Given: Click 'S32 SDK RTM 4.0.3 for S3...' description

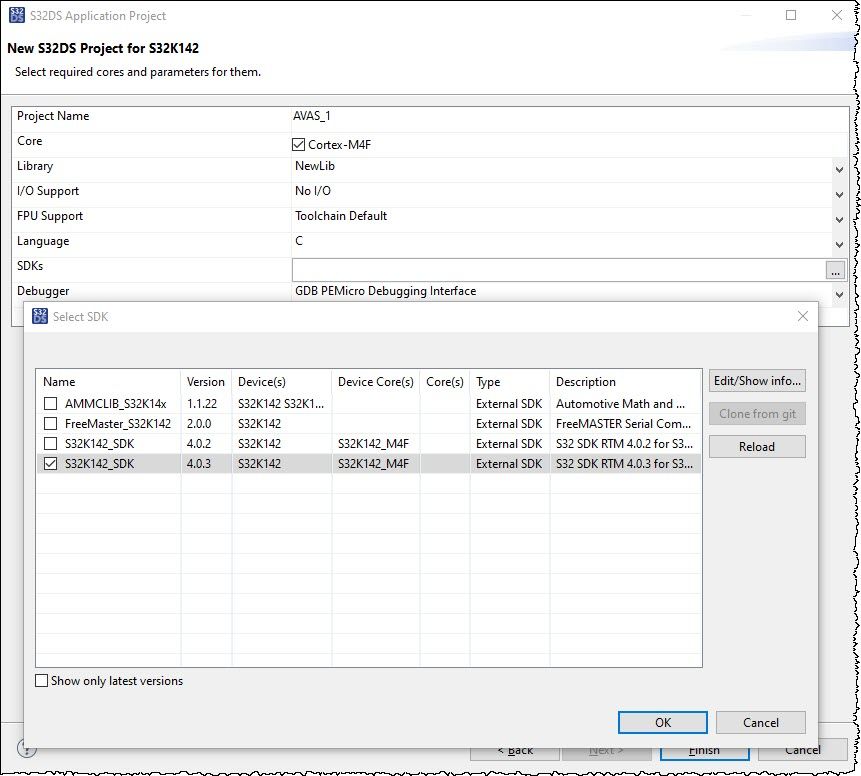Looking at the screenshot, I should point(624,464).
